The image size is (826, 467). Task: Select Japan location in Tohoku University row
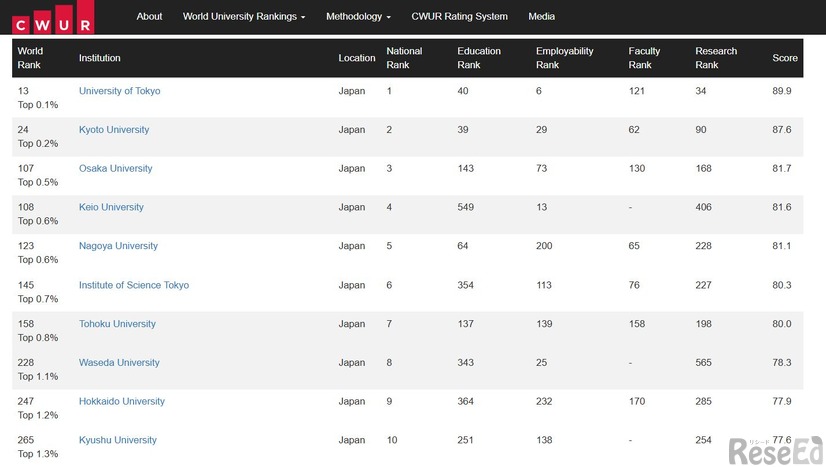coord(352,324)
